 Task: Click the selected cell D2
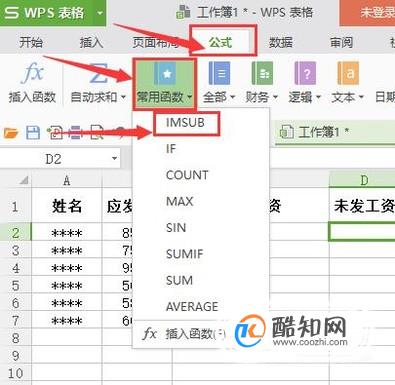pos(363,232)
